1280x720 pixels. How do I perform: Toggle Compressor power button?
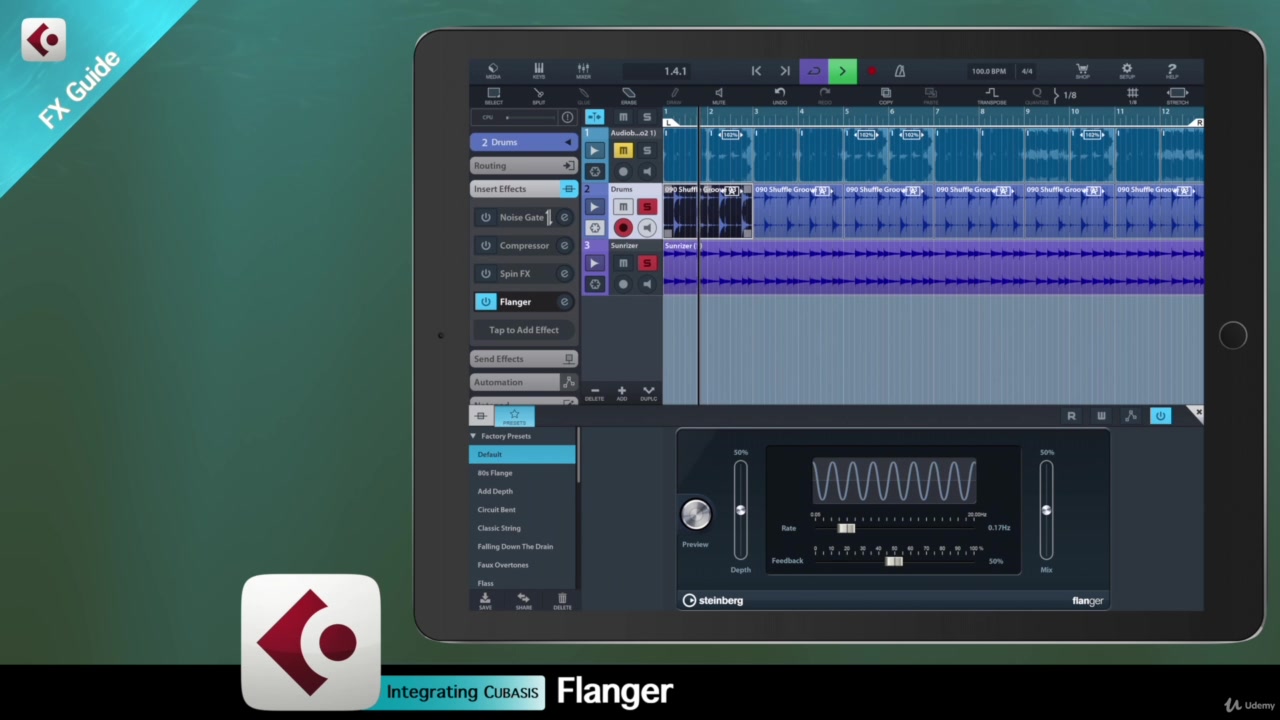coord(486,245)
